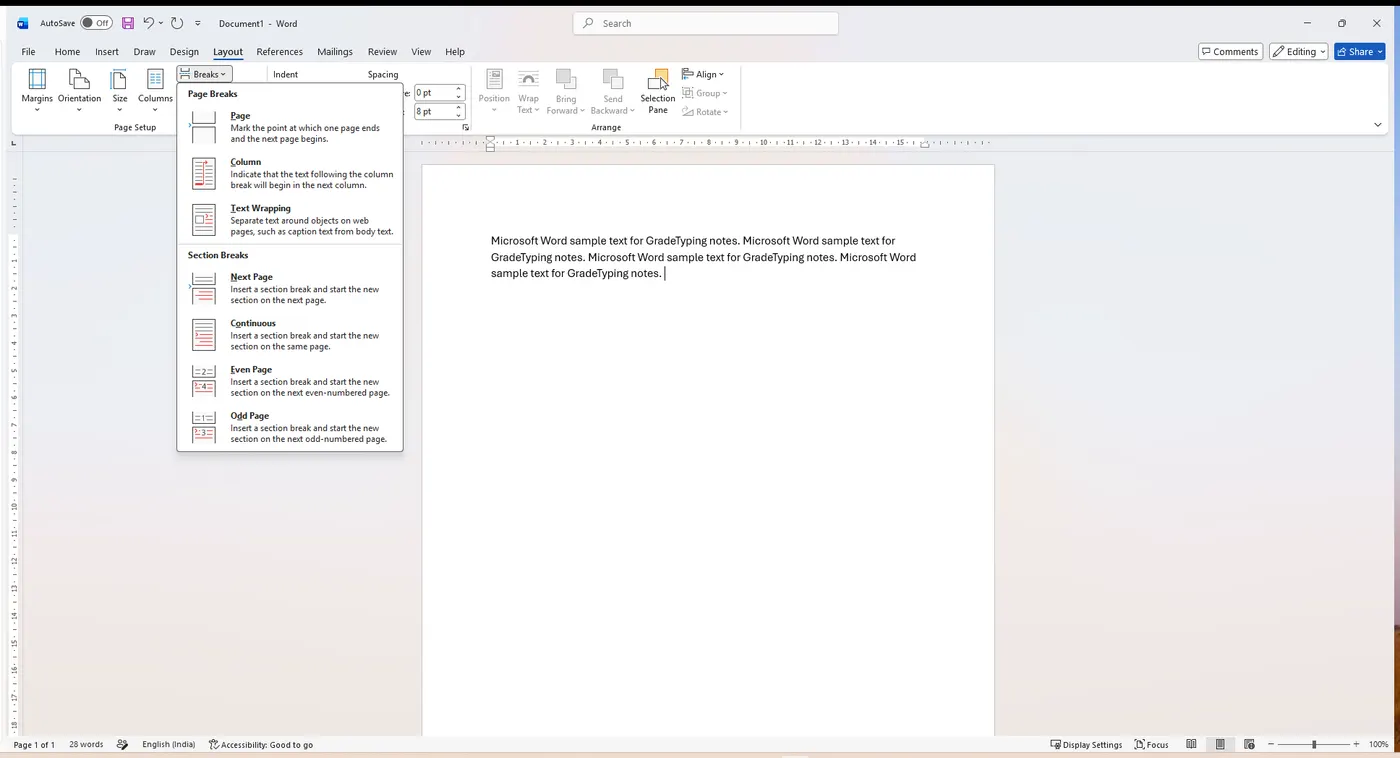
Task: Switch to the Insert tab
Action: 107,52
